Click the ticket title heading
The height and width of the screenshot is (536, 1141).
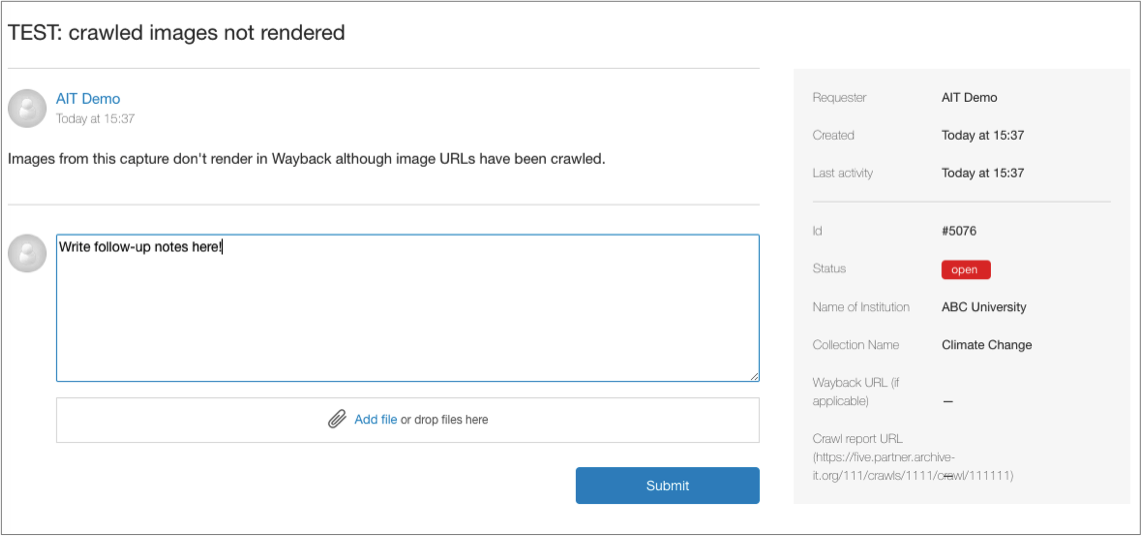pyautogui.click(x=176, y=33)
